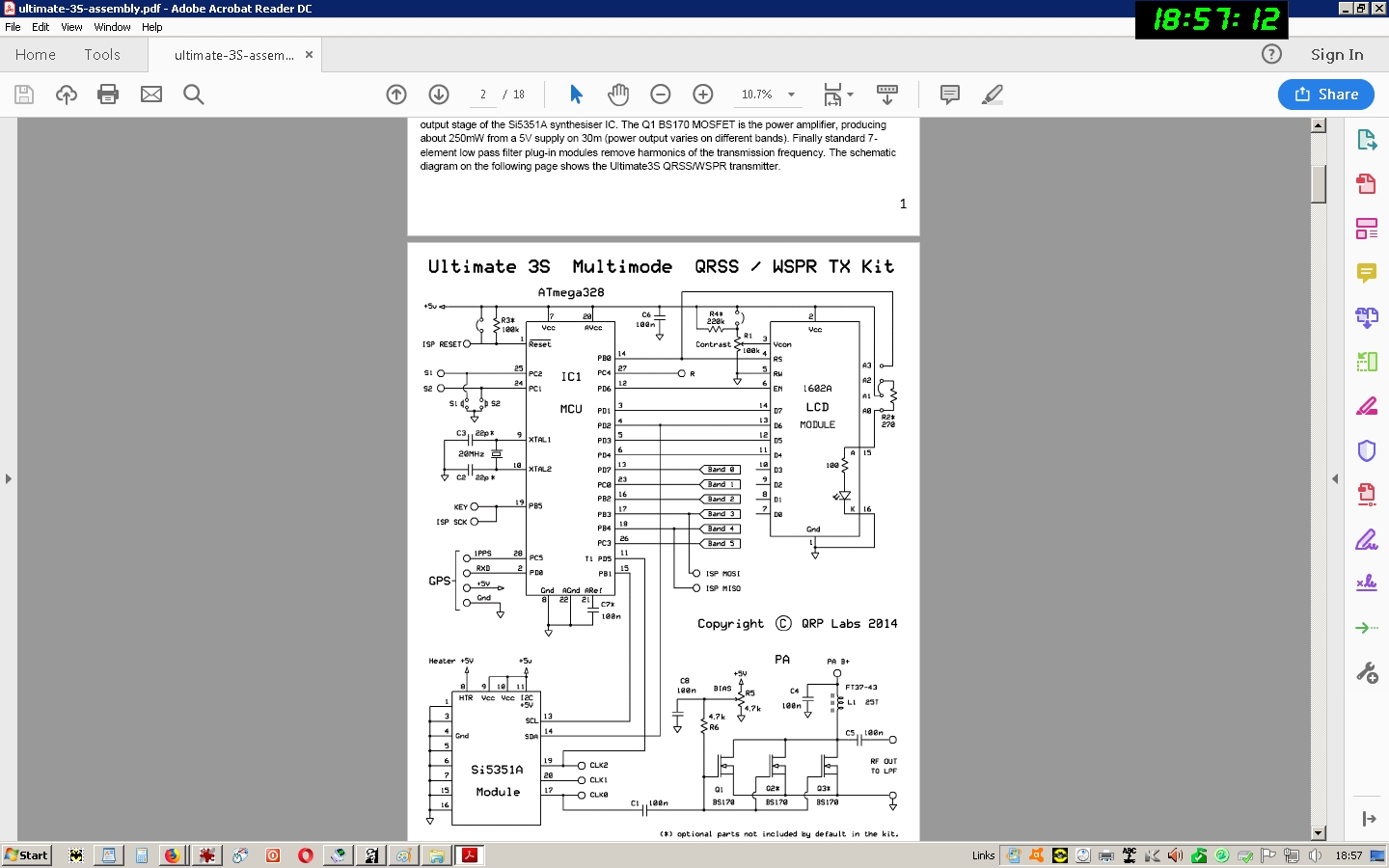The width and height of the screenshot is (1389, 868).
Task: Click the taskbar clock showing 18:57
Action: coord(1348,855)
